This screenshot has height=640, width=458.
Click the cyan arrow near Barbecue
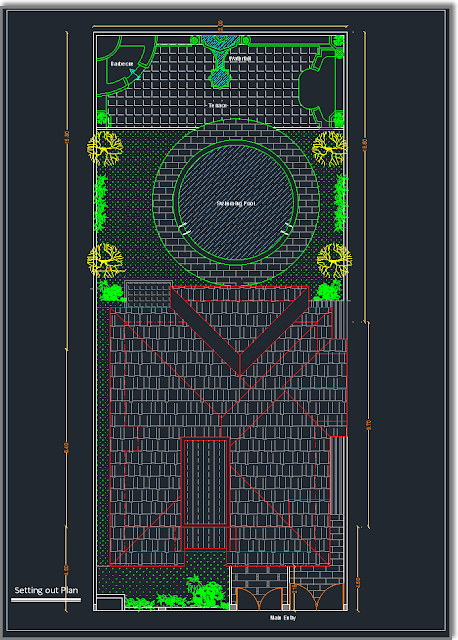click(x=135, y=74)
